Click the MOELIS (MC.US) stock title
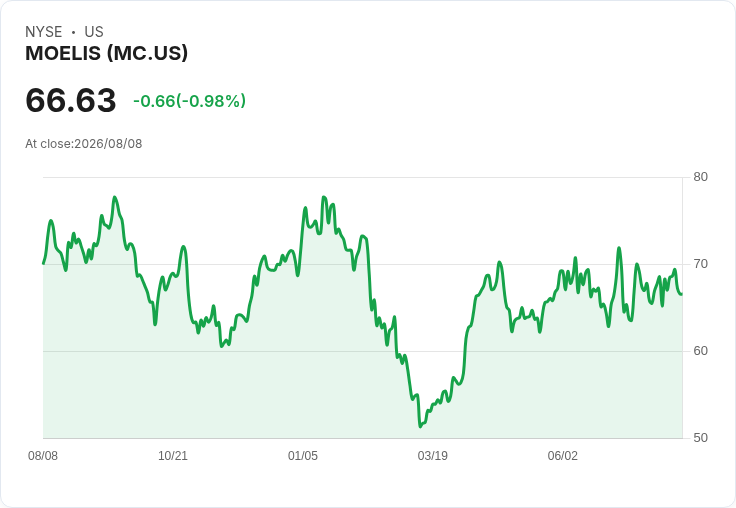Screen dimensions: 736x508 107,53
